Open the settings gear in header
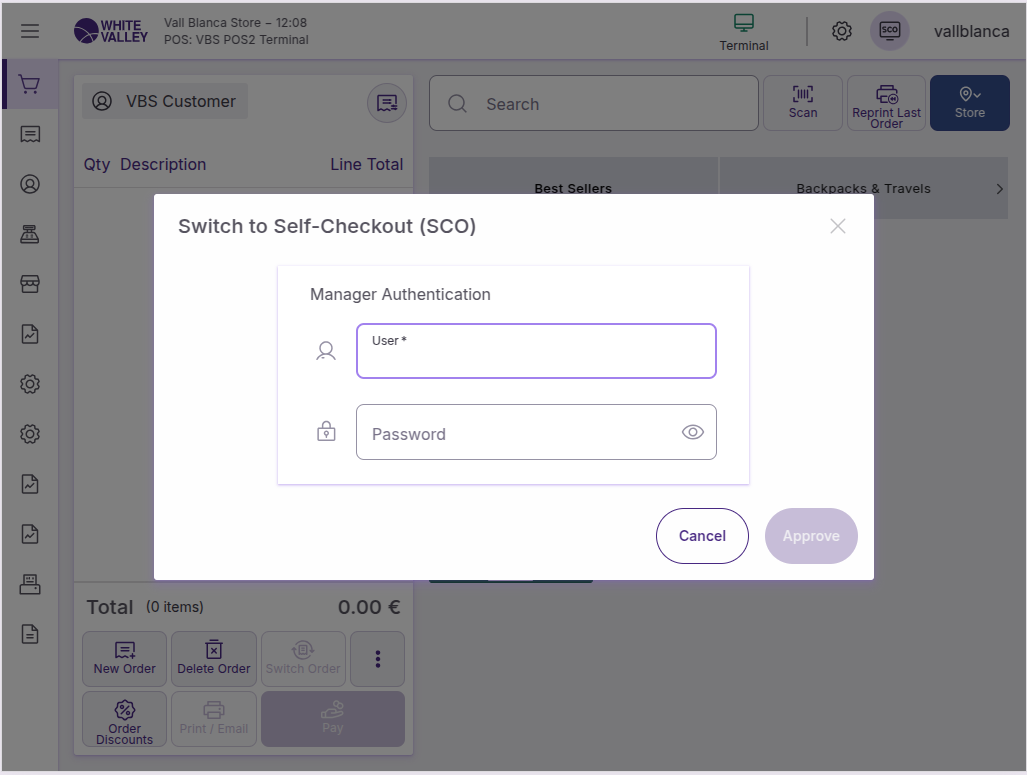This screenshot has width=1027, height=775. (842, 31)
